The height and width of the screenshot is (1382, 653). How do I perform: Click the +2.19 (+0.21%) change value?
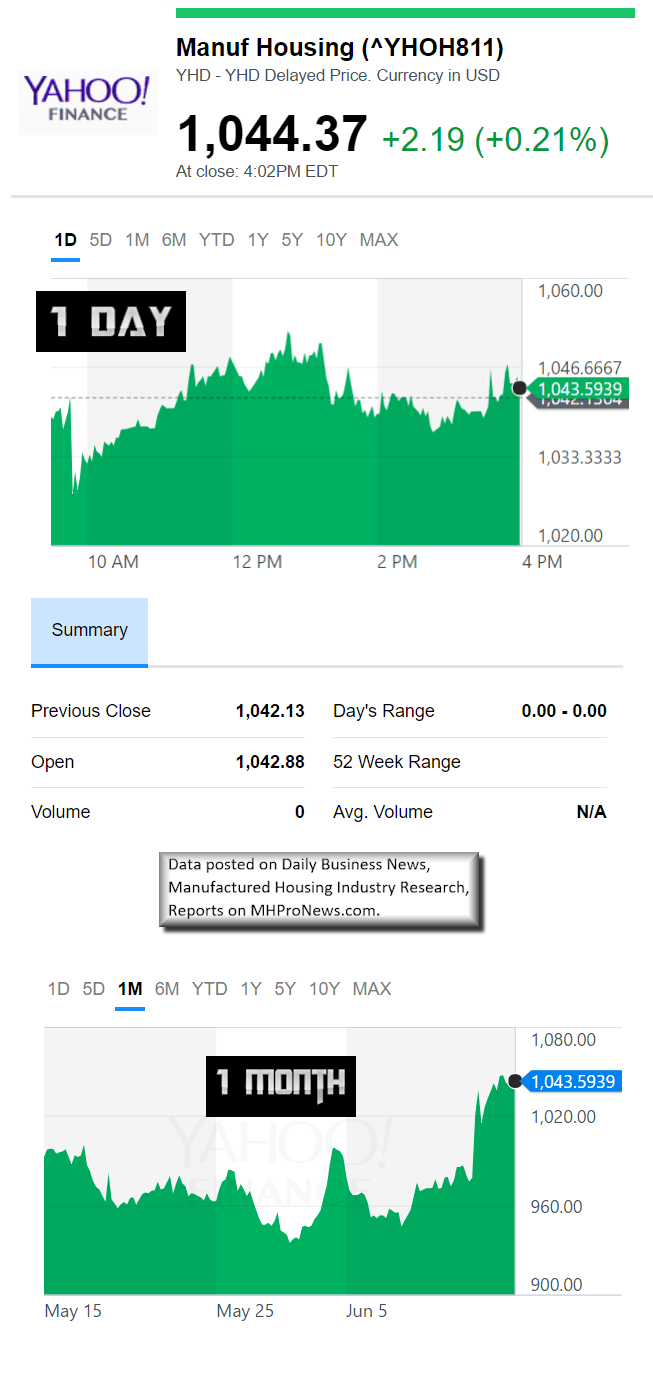pos(496,140)
